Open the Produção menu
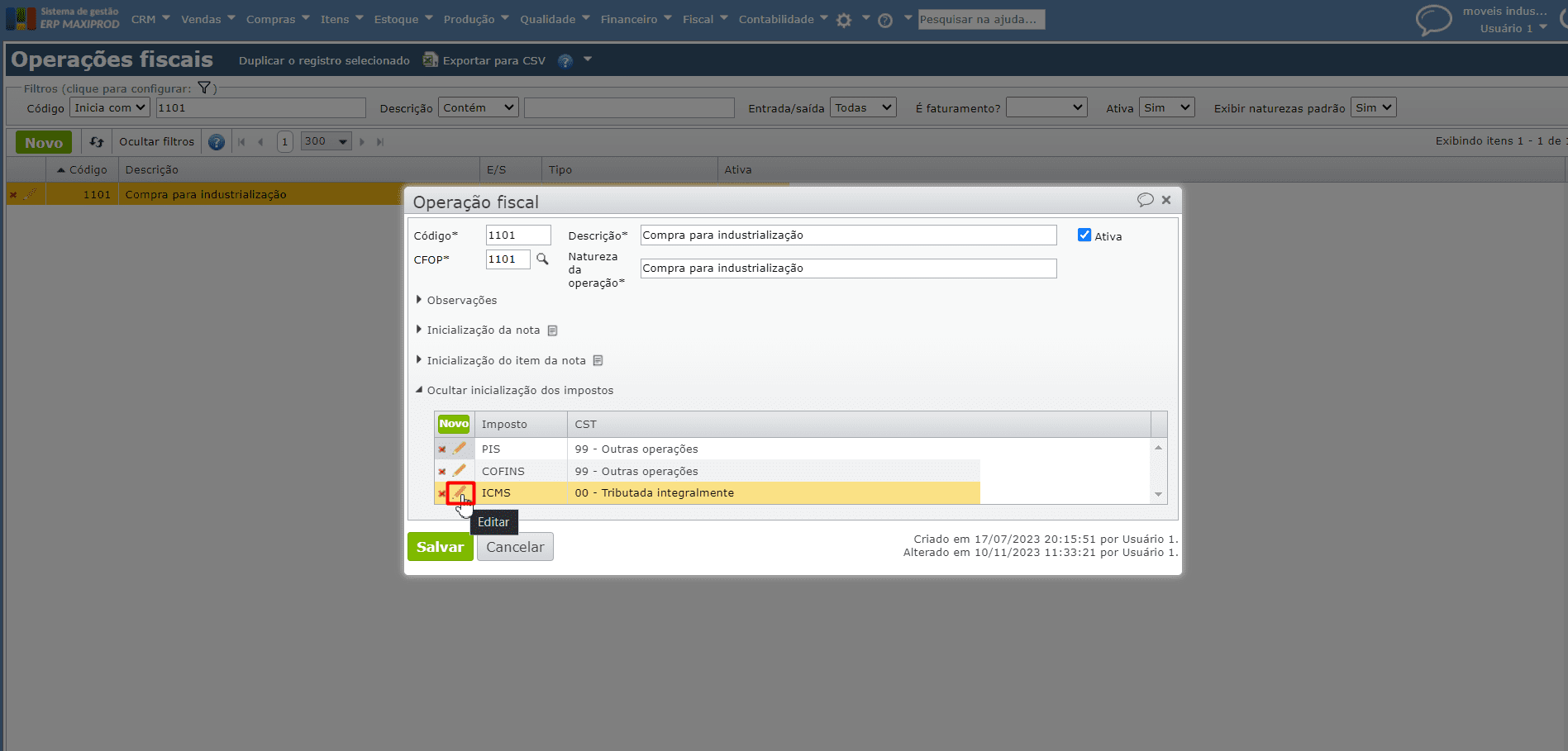The image size is (1568, 751). (476, 19)
